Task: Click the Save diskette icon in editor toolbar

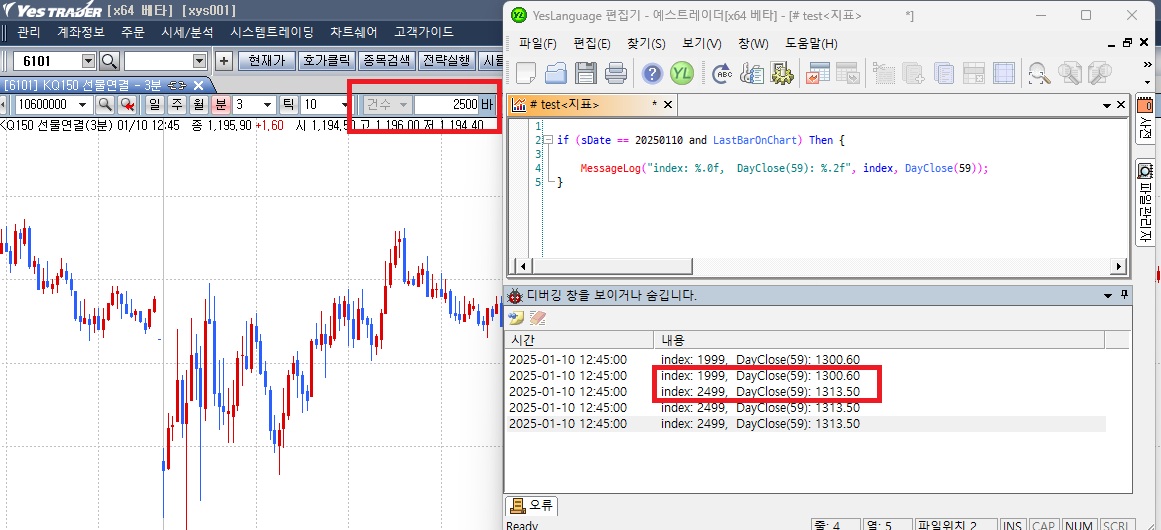Action: pyautogui.click(x=586, y=73)
